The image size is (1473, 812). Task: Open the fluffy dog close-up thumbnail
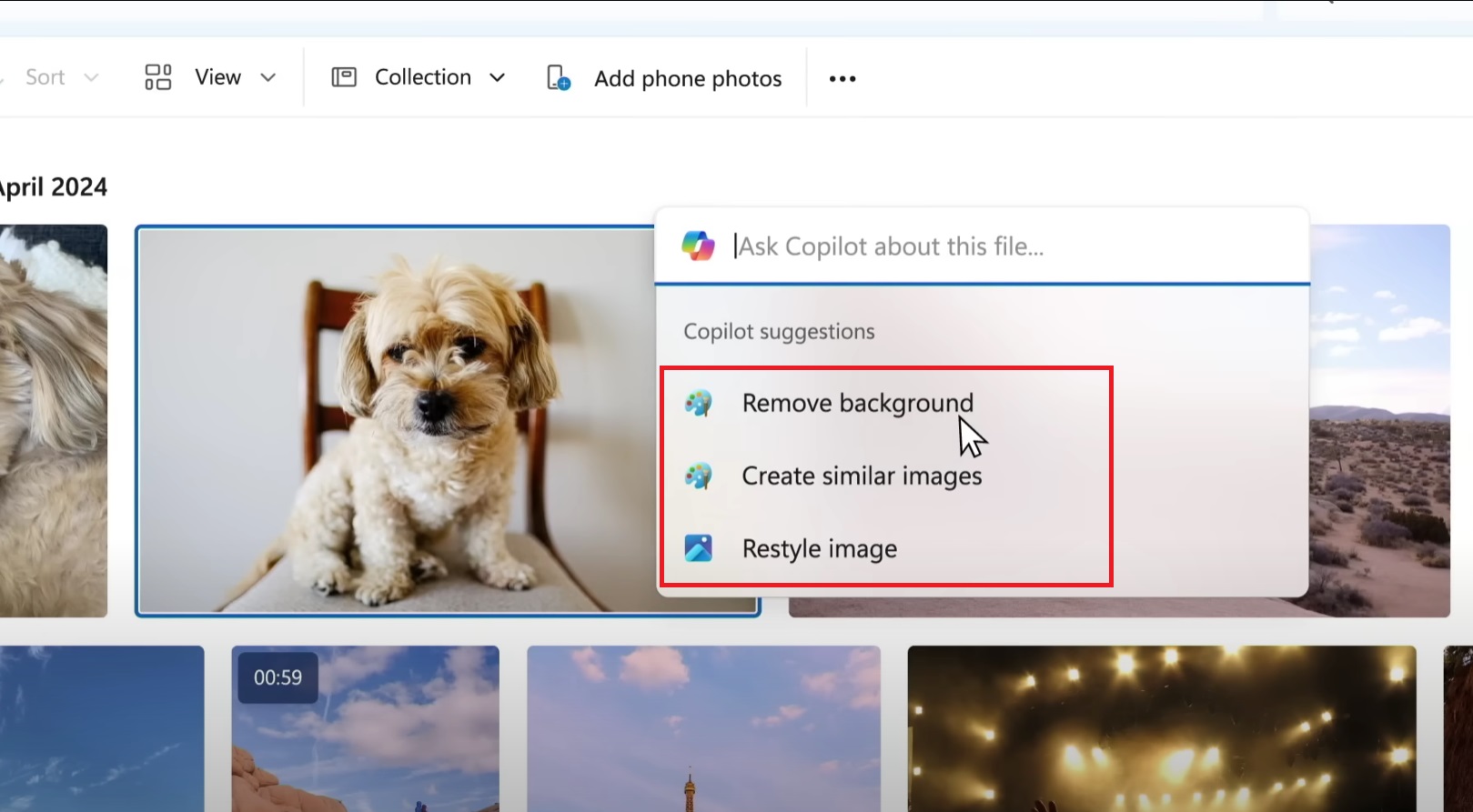pyautogui.click(x=53, y=420)
